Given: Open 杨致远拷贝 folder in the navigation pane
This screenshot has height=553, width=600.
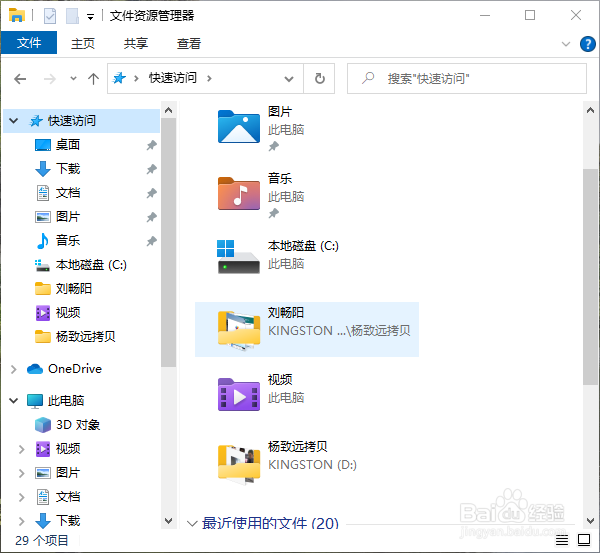Looking at the screenshot, I should point(85,336).
